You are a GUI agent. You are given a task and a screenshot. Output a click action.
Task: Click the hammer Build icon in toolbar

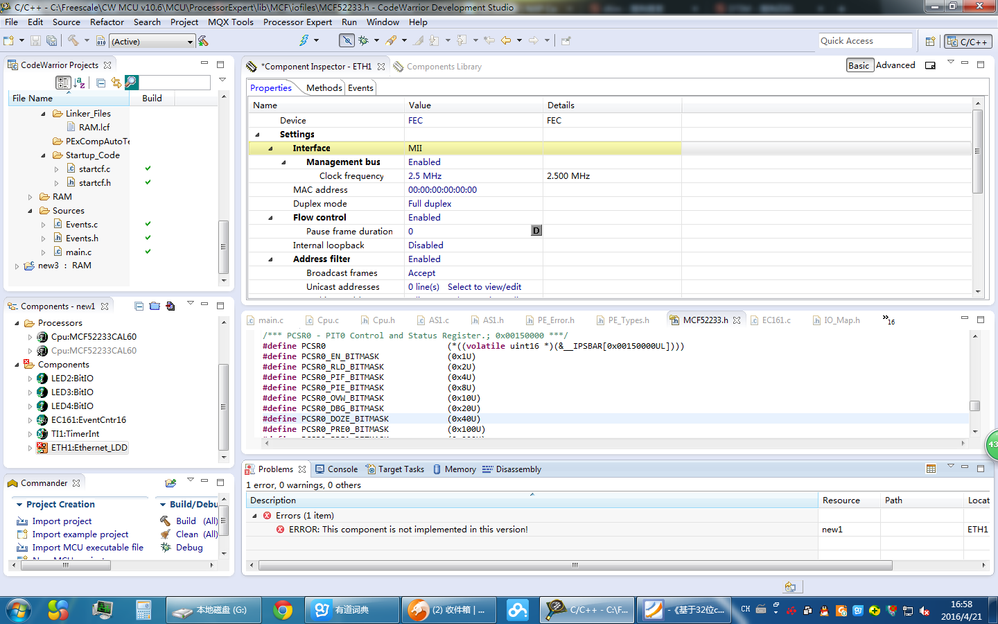pos(73,41)
